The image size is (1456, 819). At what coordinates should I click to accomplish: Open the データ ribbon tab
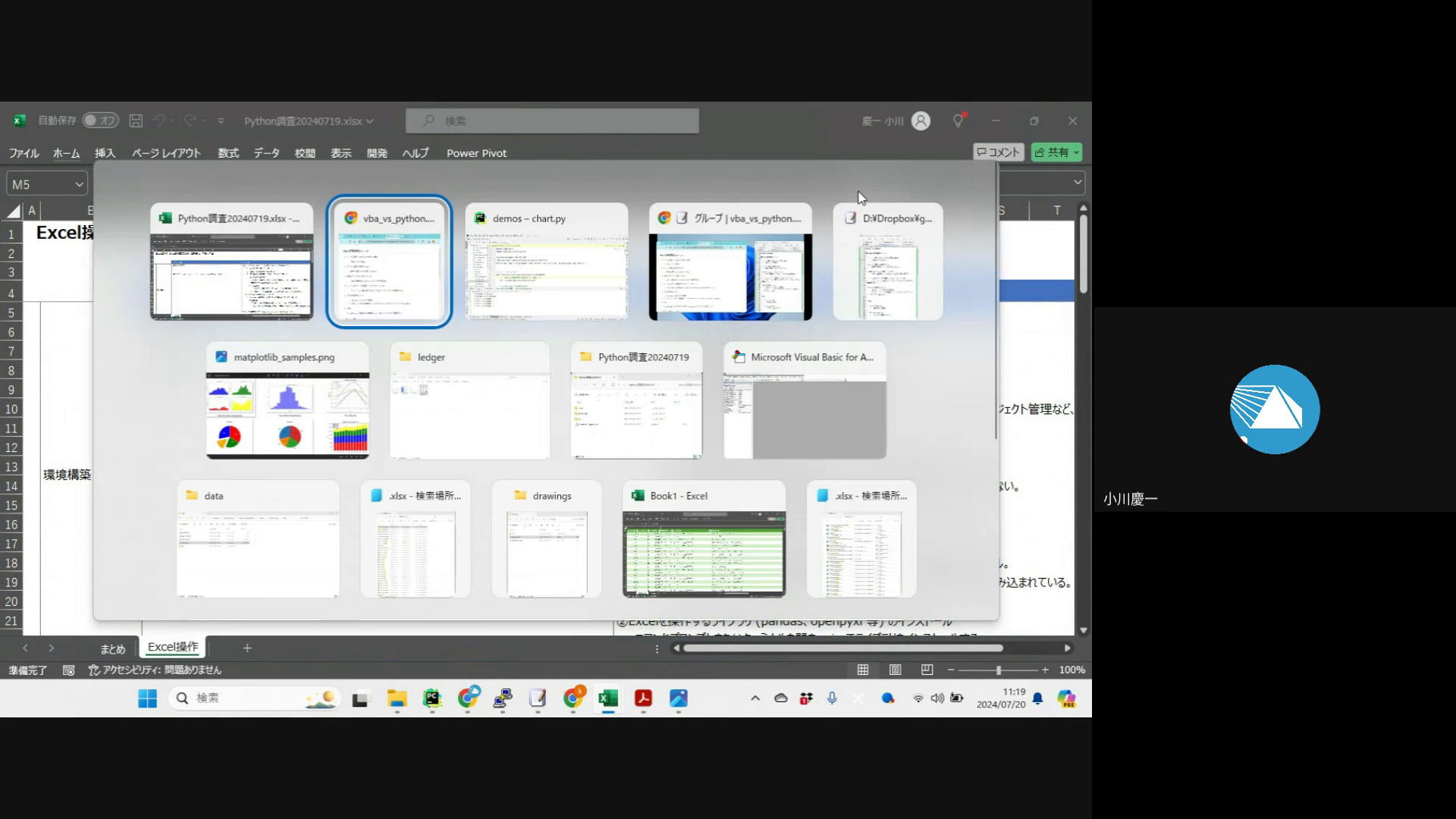[x=266, y=153]
